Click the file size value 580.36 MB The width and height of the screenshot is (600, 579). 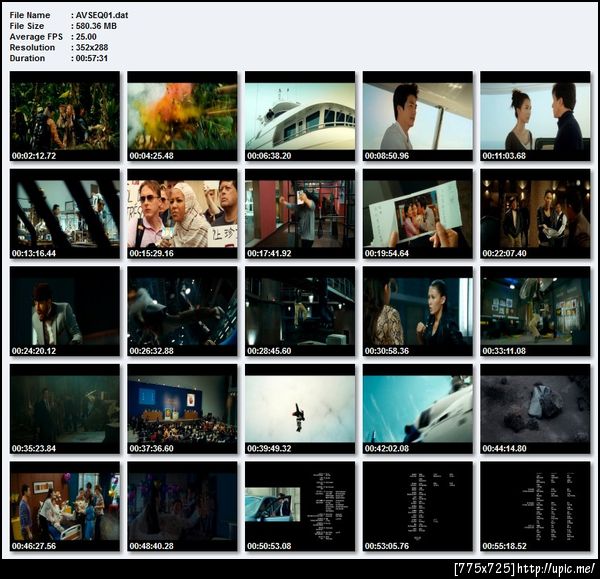(96, 26)
